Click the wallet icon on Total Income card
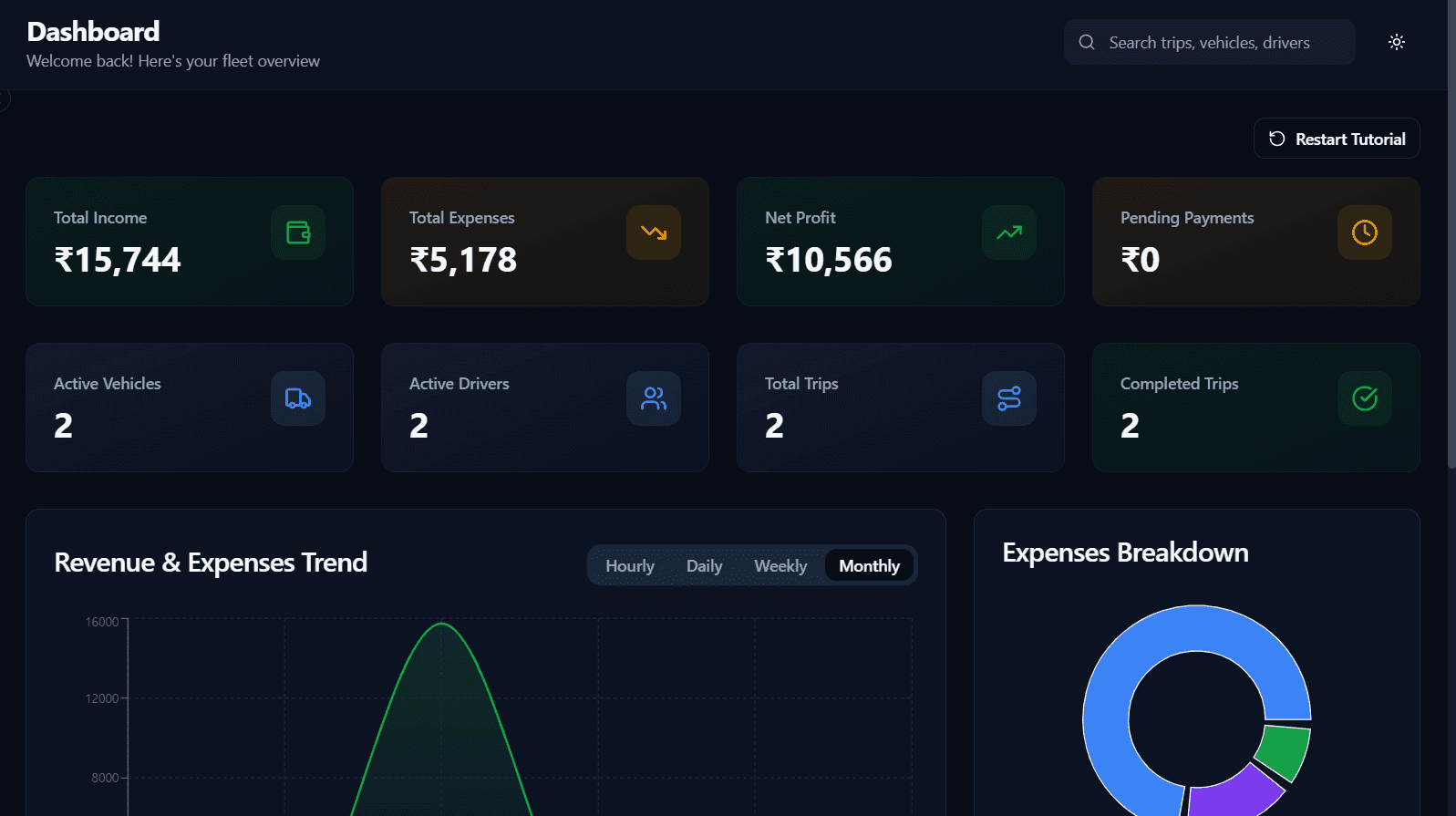This screenshot has height=816, width=1456. (298, 232)
